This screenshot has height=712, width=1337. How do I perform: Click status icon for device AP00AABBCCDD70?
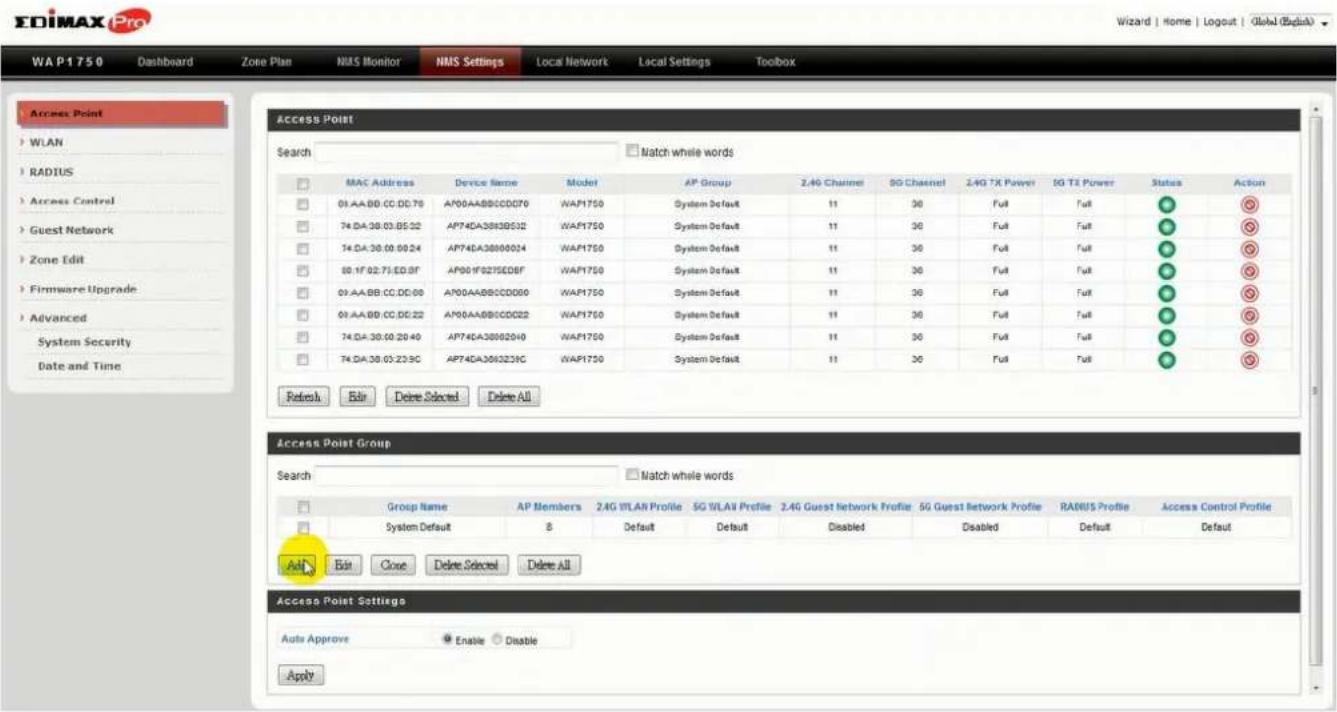tap(1166, 205)
